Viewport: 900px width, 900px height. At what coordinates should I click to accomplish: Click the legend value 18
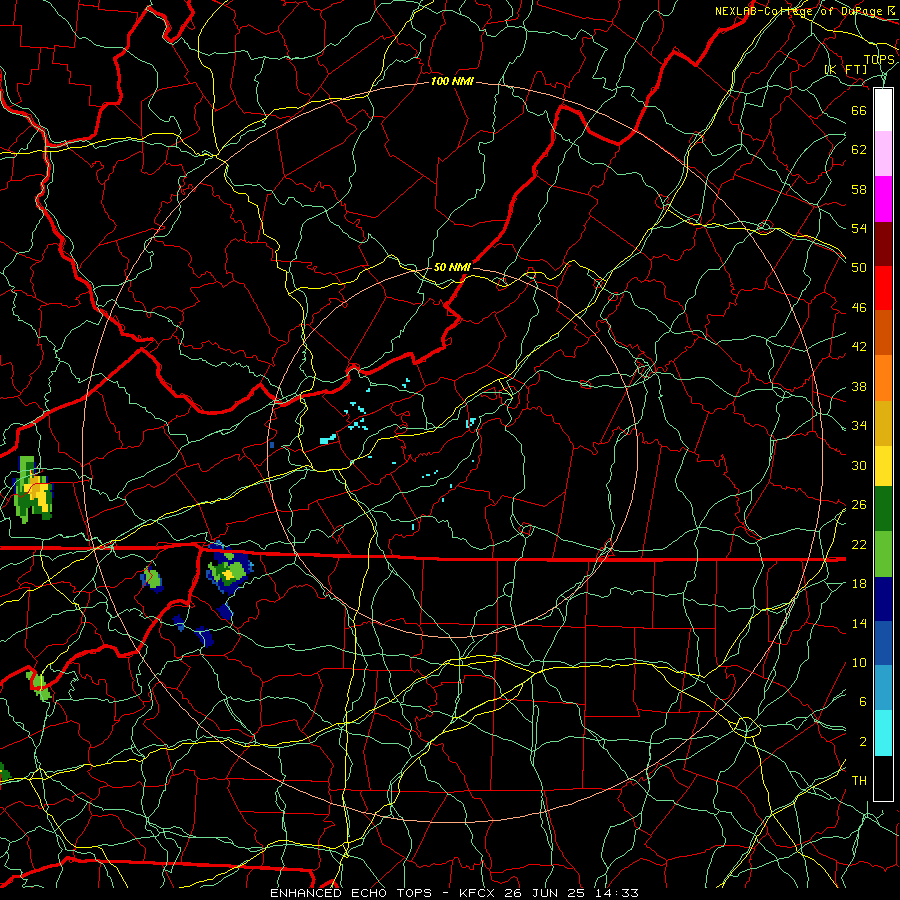pos(859,584)
